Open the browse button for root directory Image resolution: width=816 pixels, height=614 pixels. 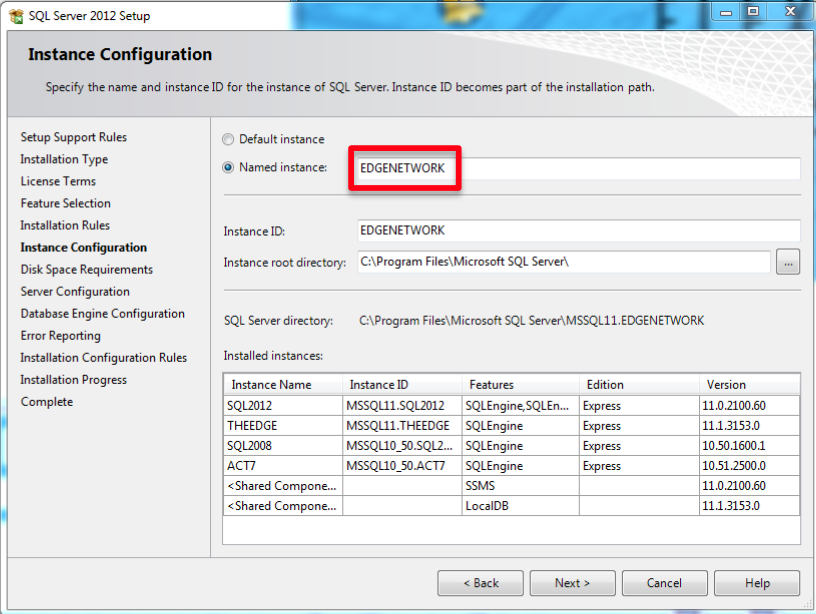(788, 262)
